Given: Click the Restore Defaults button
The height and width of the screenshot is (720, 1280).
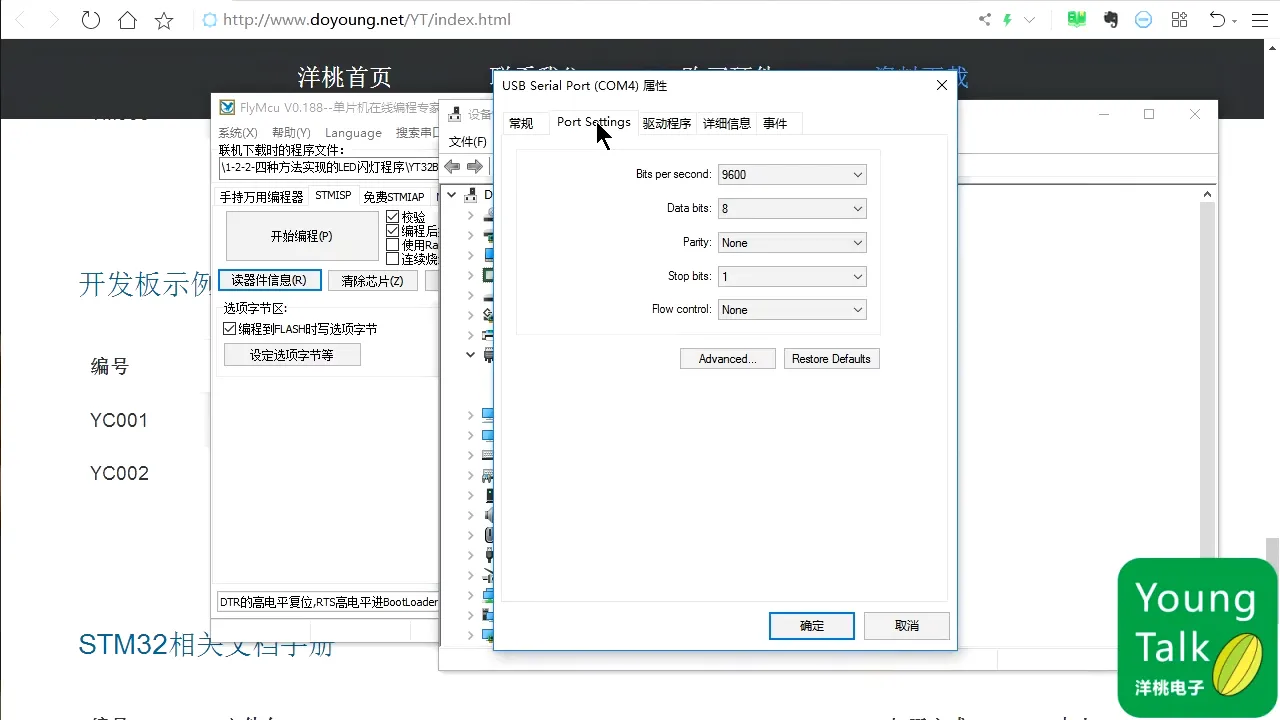Looking at the screenshot, I should pos(831,358).
